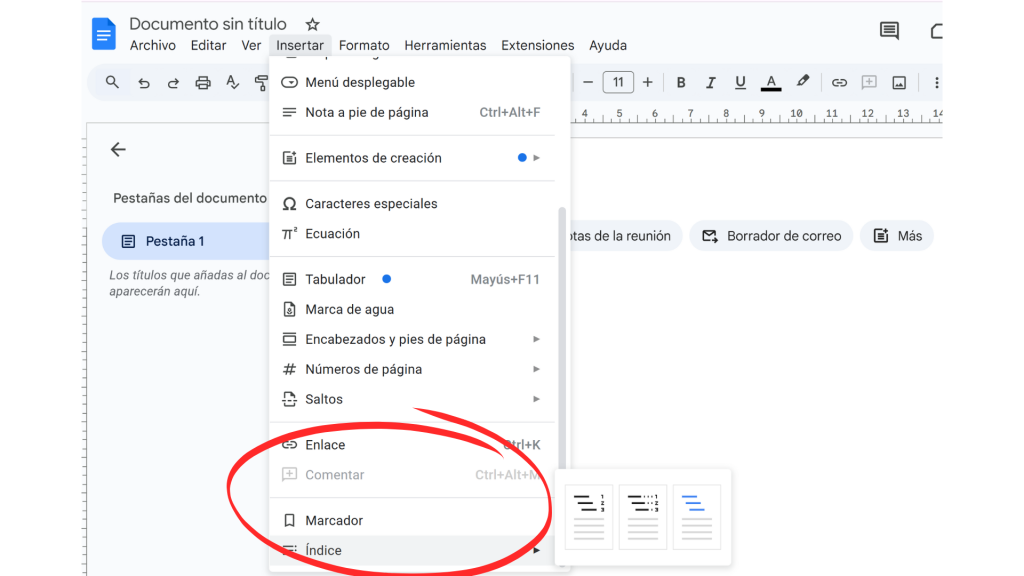
Task: Click the undo arrow icon
Action: (x=143, y=83)
